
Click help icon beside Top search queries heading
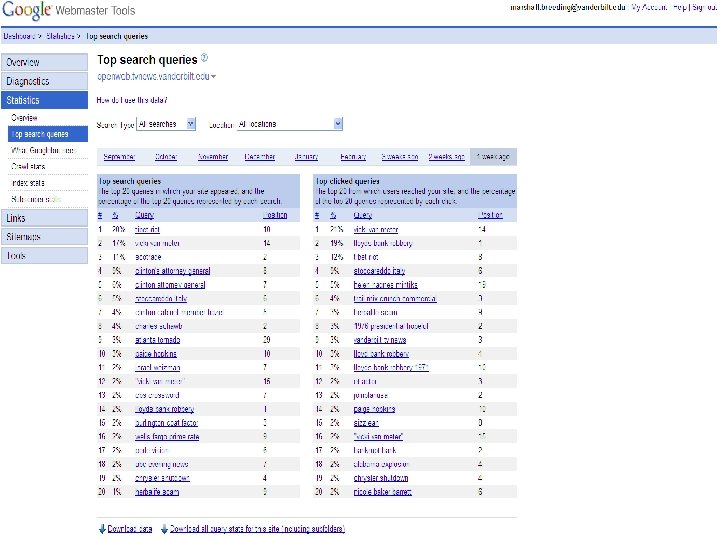pos(205,57)
